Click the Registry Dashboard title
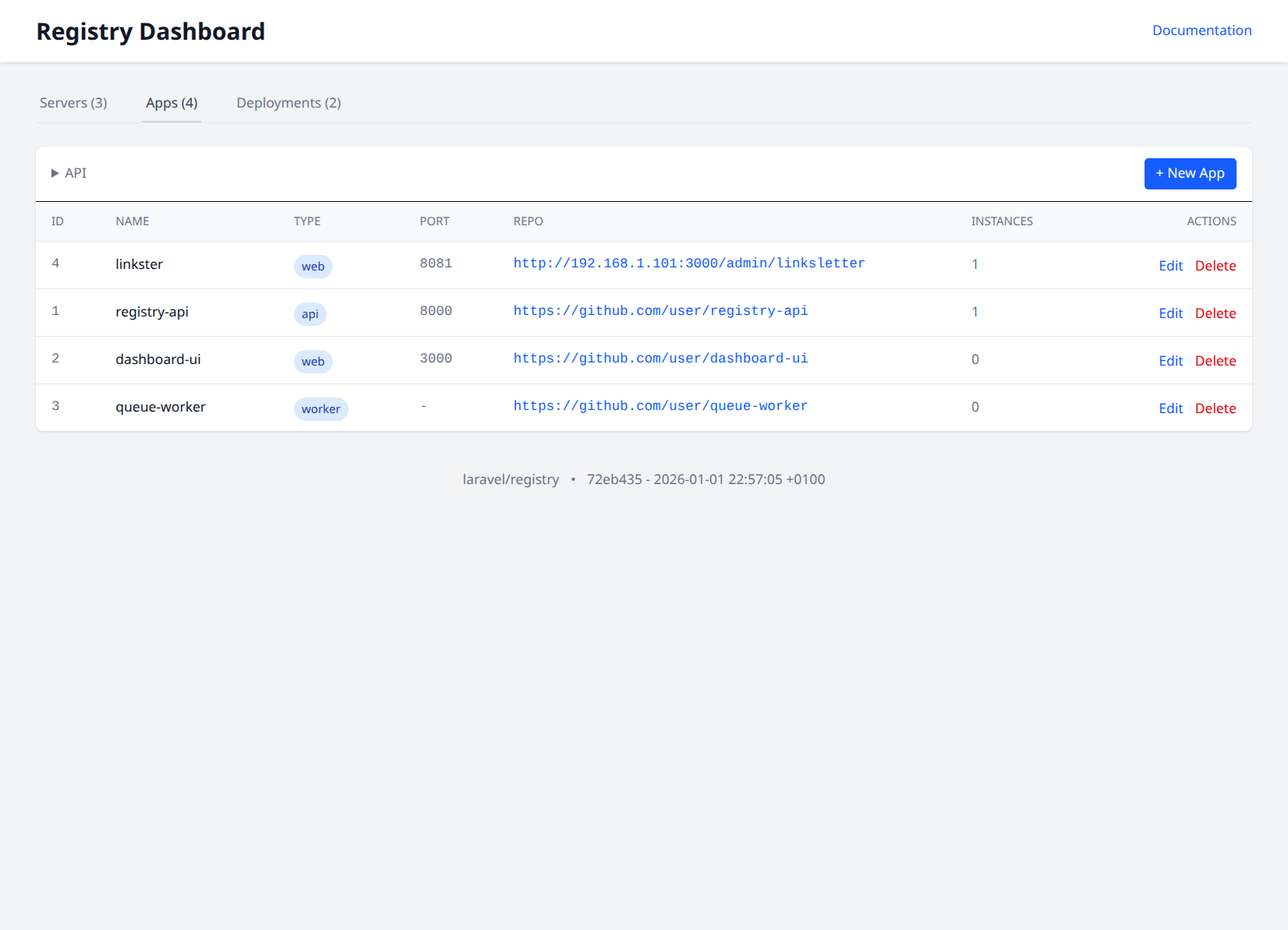Image resolution: width=1288 pixels, height=930 pixels. (150, 31)
